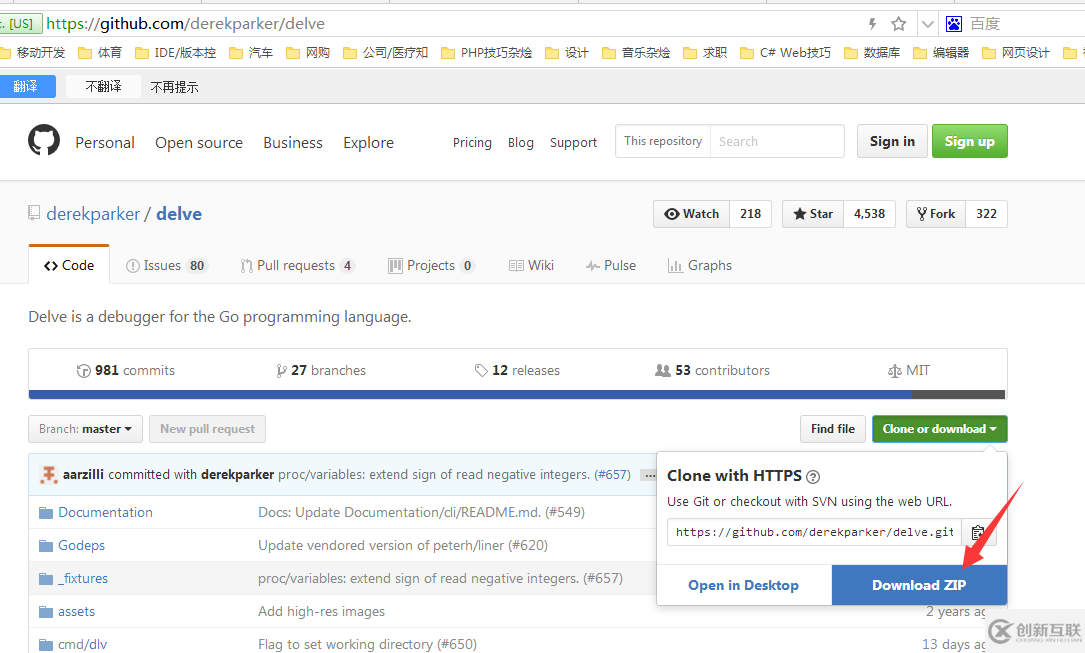Copy the clone URL with clipboard icon

click(x=978, y=532)
